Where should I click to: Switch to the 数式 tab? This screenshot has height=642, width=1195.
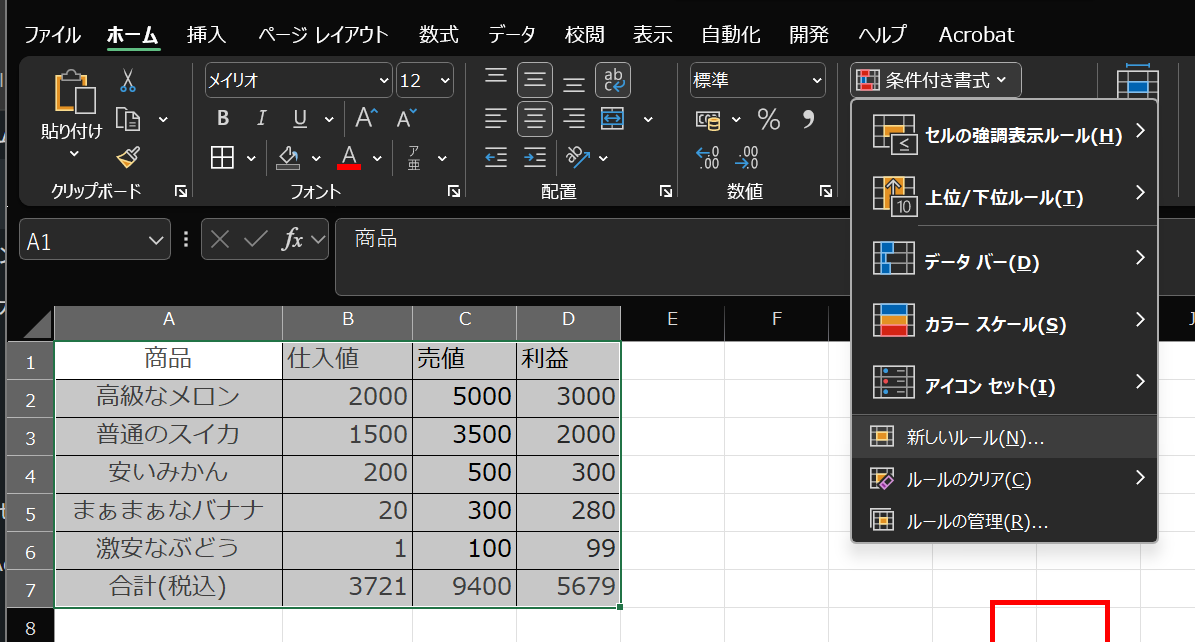coord(438,34)
